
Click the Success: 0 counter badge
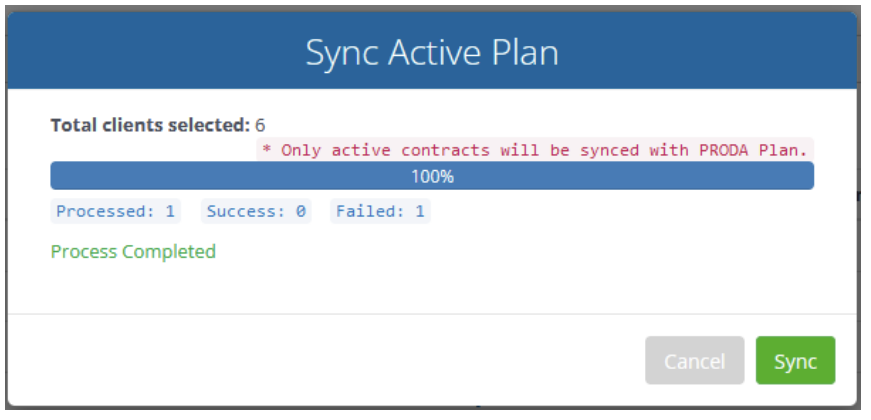[x=256, y=211]
